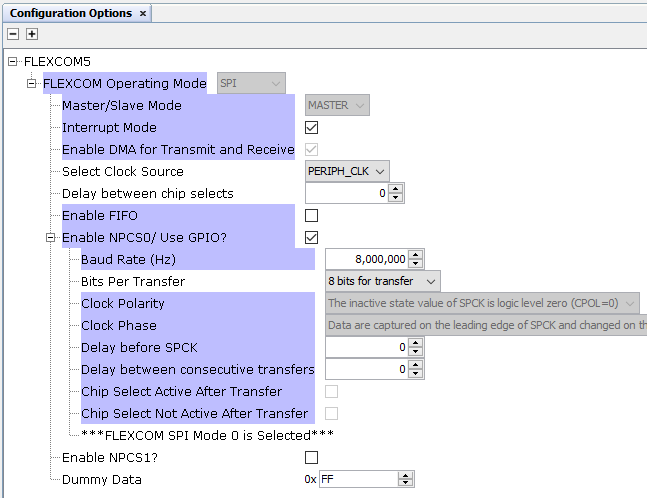Click the collapse all icon in toolbar
This screenshot has height=498, width=647.
point(13,34)
